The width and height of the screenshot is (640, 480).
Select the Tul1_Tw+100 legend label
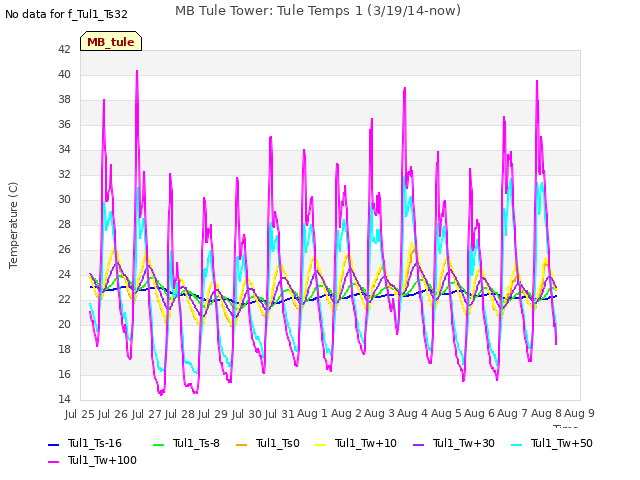coord(102,460)
